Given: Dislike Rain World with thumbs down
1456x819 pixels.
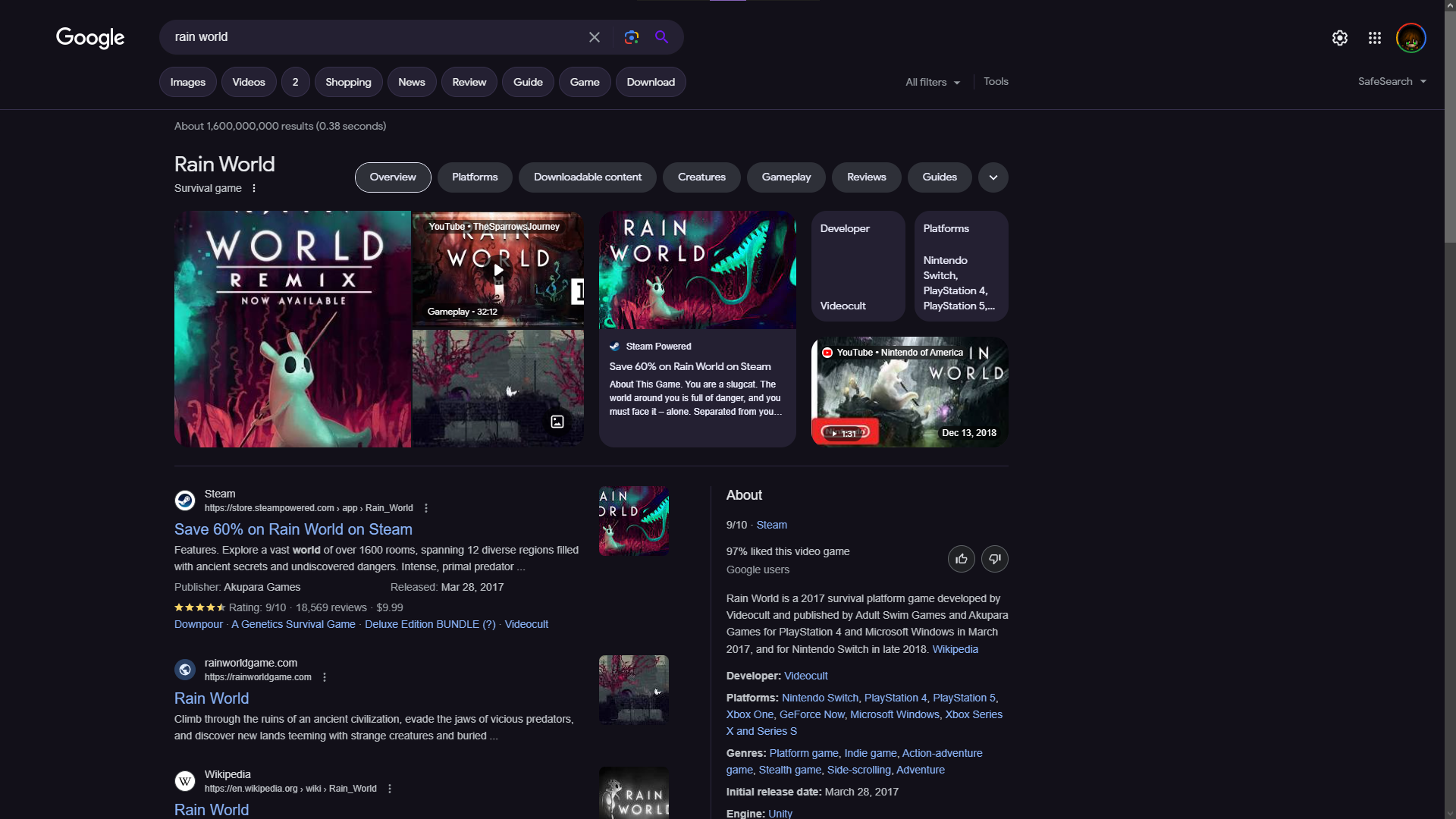Looking at the screenshot, I should click(994, 559).
